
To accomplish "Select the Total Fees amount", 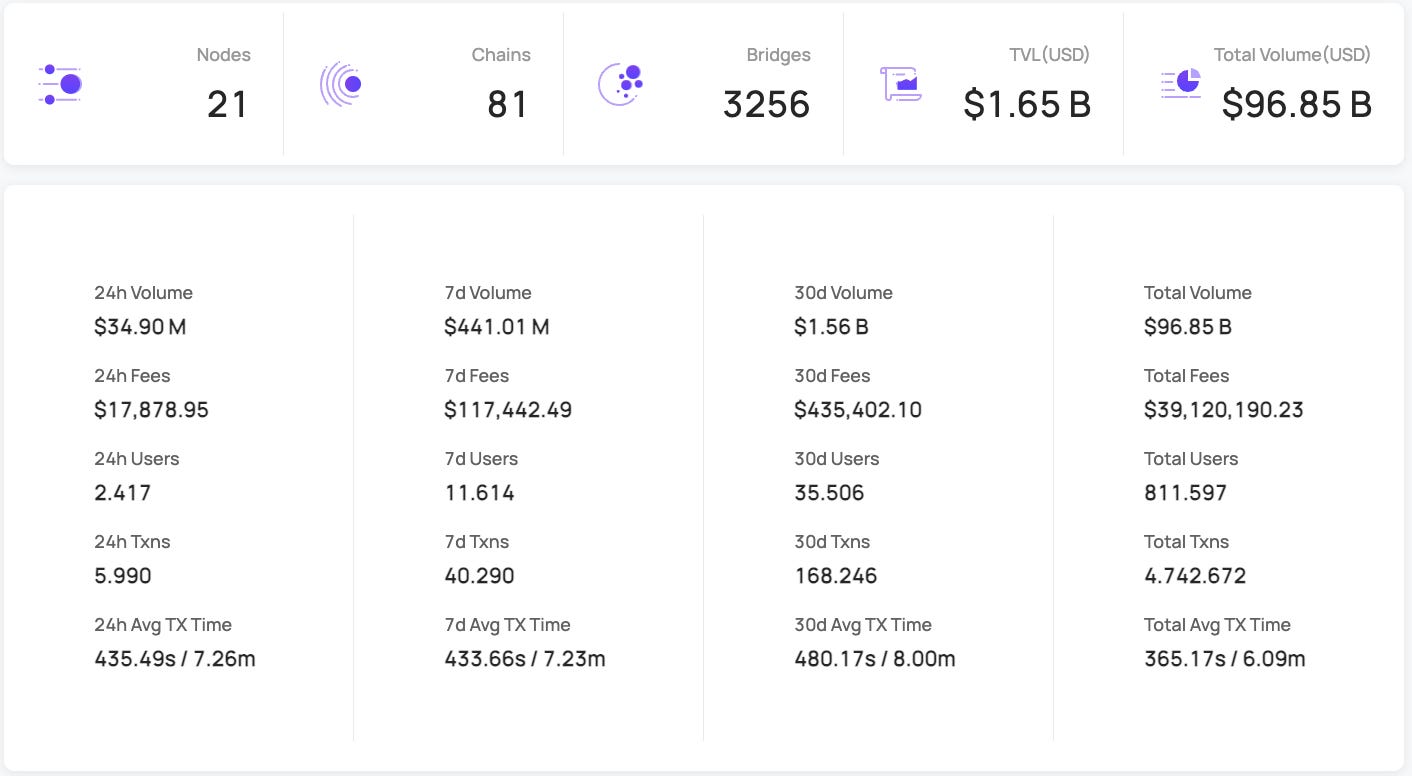I will (x=1223, y=409).
